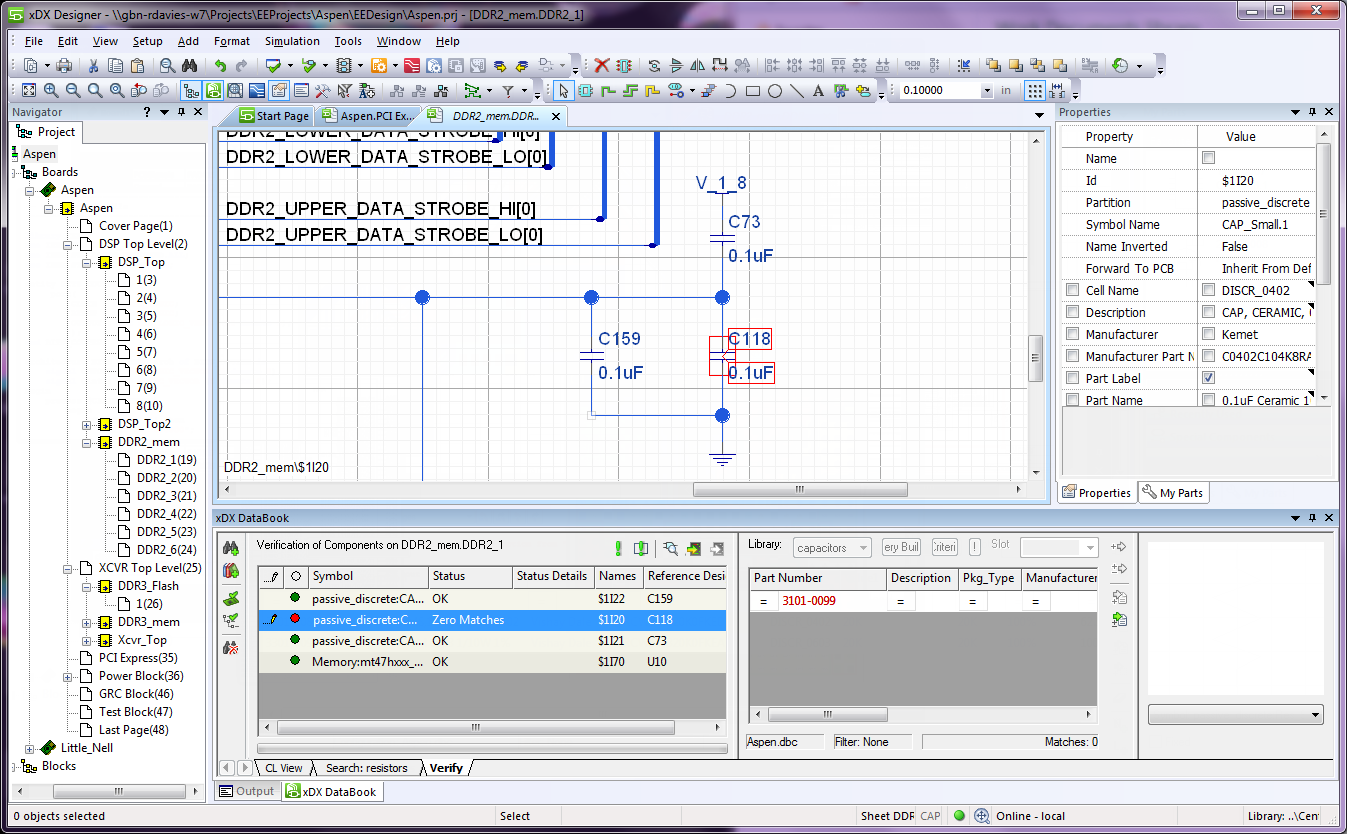Click the binoculars Find icon
This screenshot has height=834, width=1347.
(x=189, y=66)
